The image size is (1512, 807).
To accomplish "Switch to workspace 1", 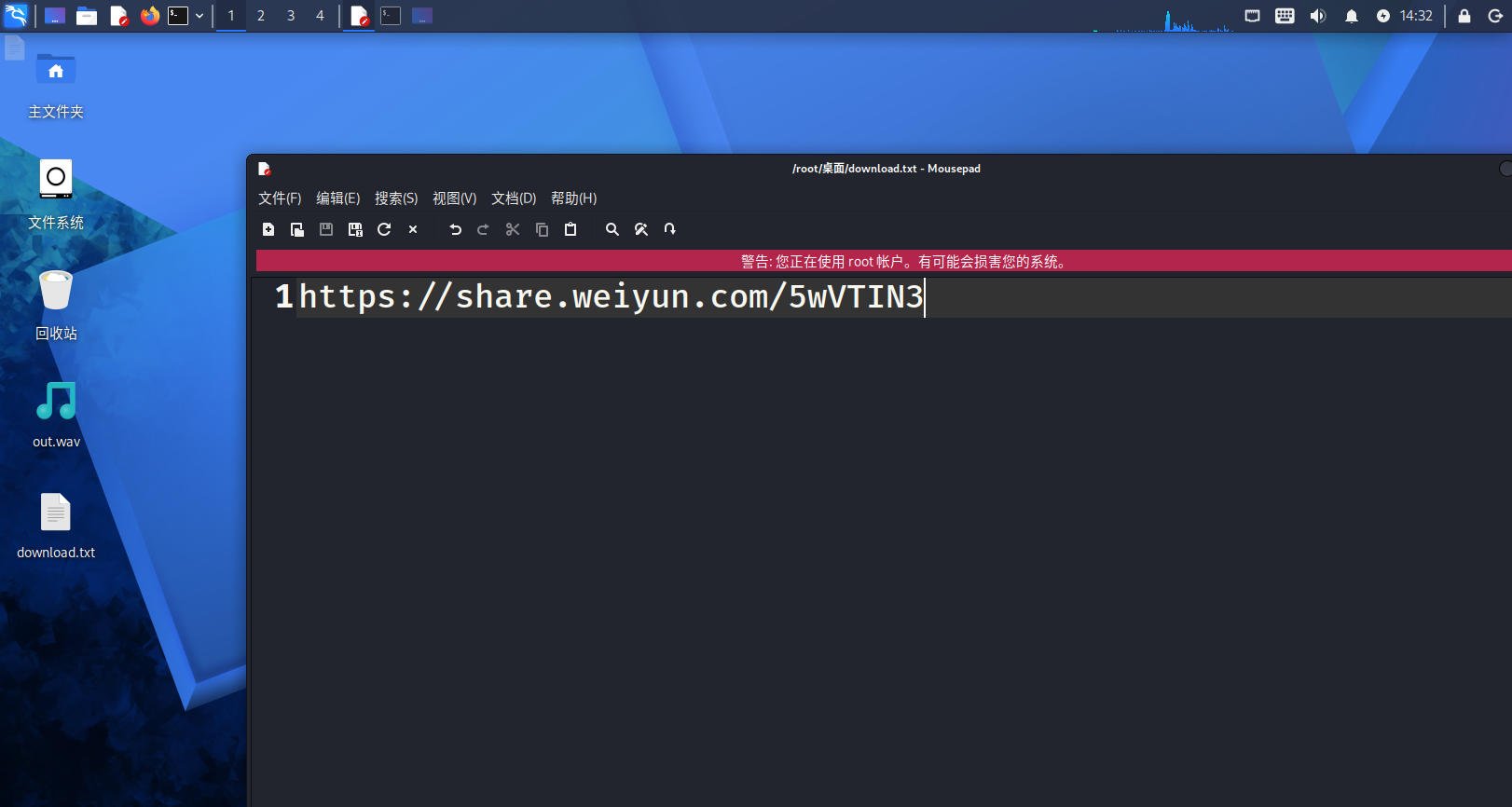I will (231, 16).
